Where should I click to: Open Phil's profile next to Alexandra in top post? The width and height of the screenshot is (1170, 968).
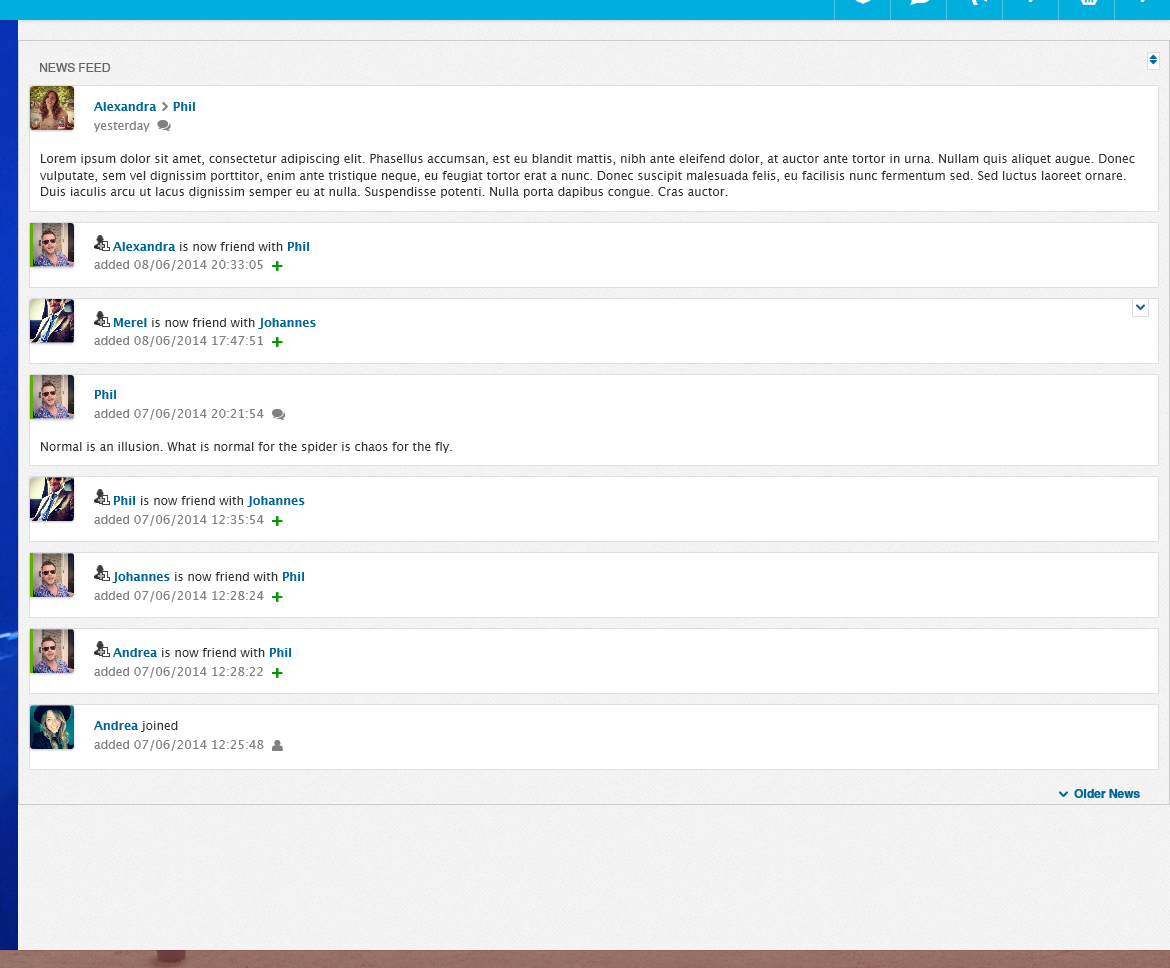click(184, 107)
